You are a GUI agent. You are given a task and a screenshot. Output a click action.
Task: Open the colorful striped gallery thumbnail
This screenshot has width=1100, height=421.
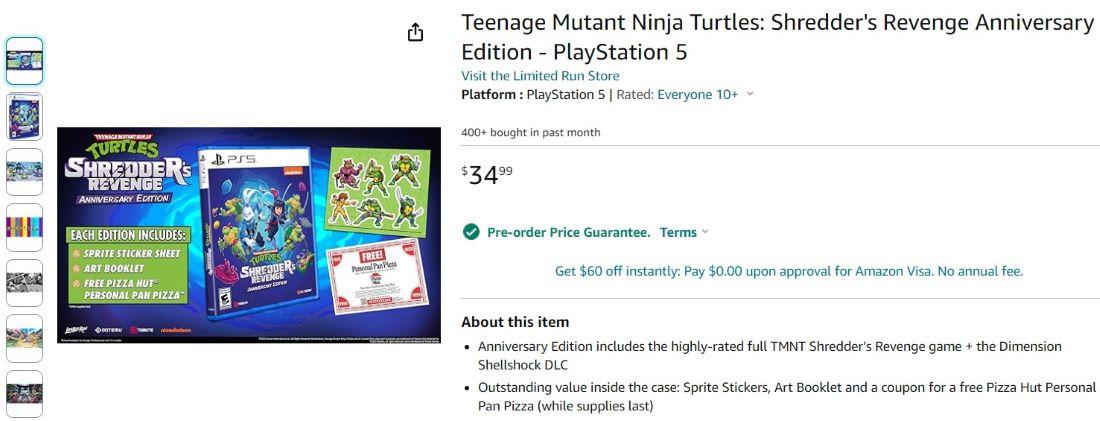[x=24, y=227]
